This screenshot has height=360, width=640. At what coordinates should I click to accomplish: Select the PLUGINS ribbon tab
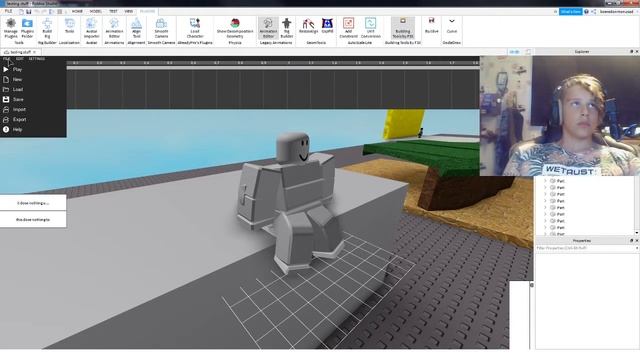click(147, 11)
